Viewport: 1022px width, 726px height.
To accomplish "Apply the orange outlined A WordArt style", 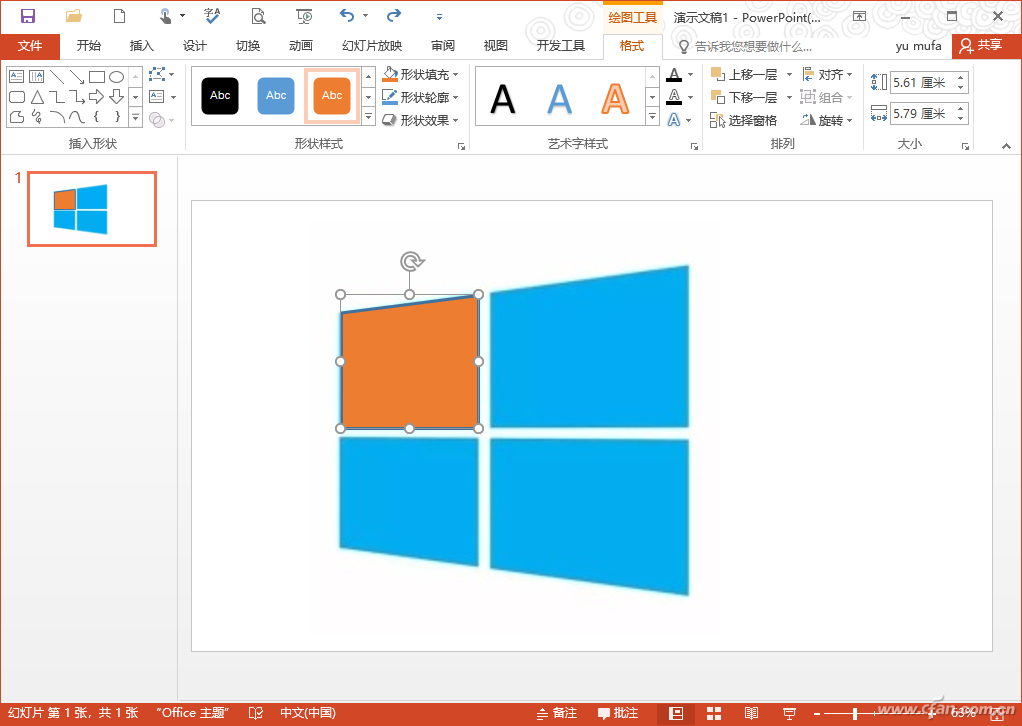I will [x=615, y=99].
